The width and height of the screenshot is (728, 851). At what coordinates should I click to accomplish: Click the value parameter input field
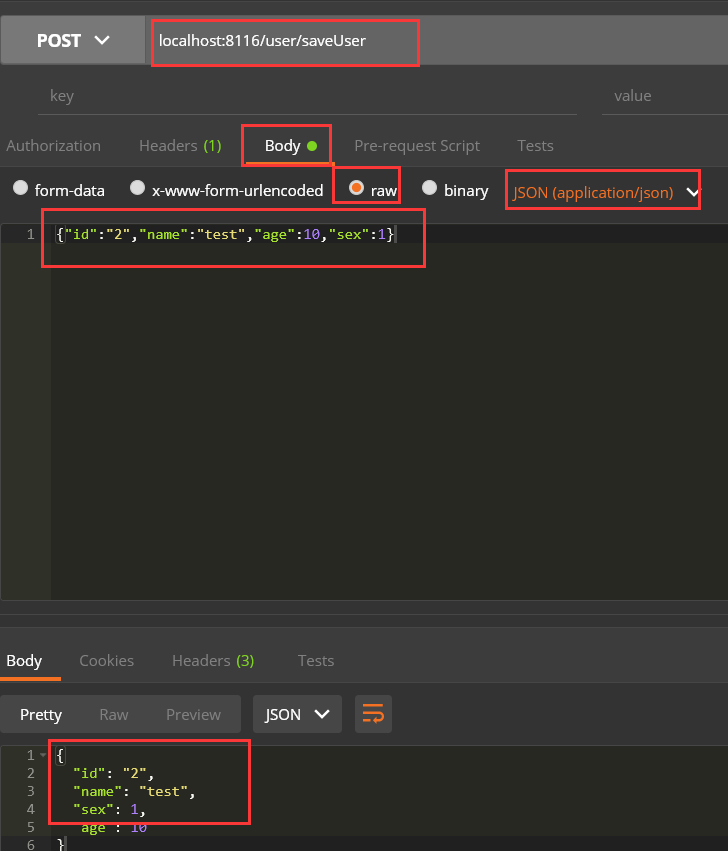point(665,97)
